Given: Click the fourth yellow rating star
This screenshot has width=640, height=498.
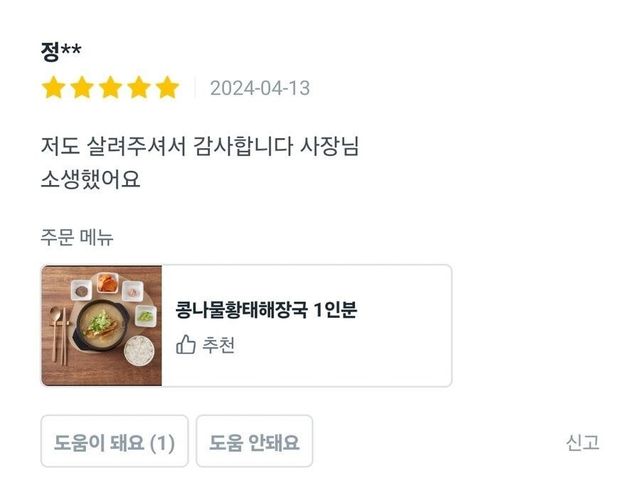Looking at the screenshot, I should [x=139, y=88].
